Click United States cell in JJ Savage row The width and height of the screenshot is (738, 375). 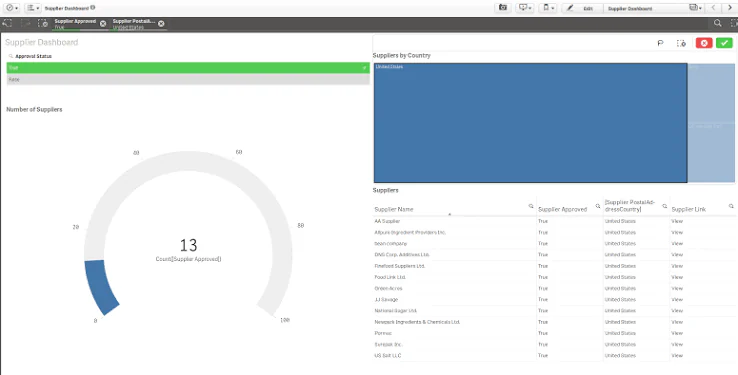click(620, 300)
